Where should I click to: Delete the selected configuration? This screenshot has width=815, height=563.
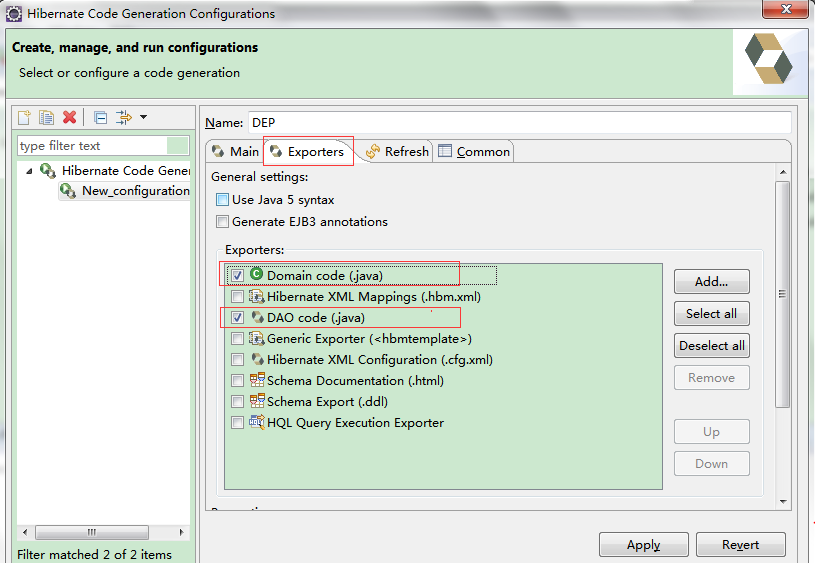point(70,117)
